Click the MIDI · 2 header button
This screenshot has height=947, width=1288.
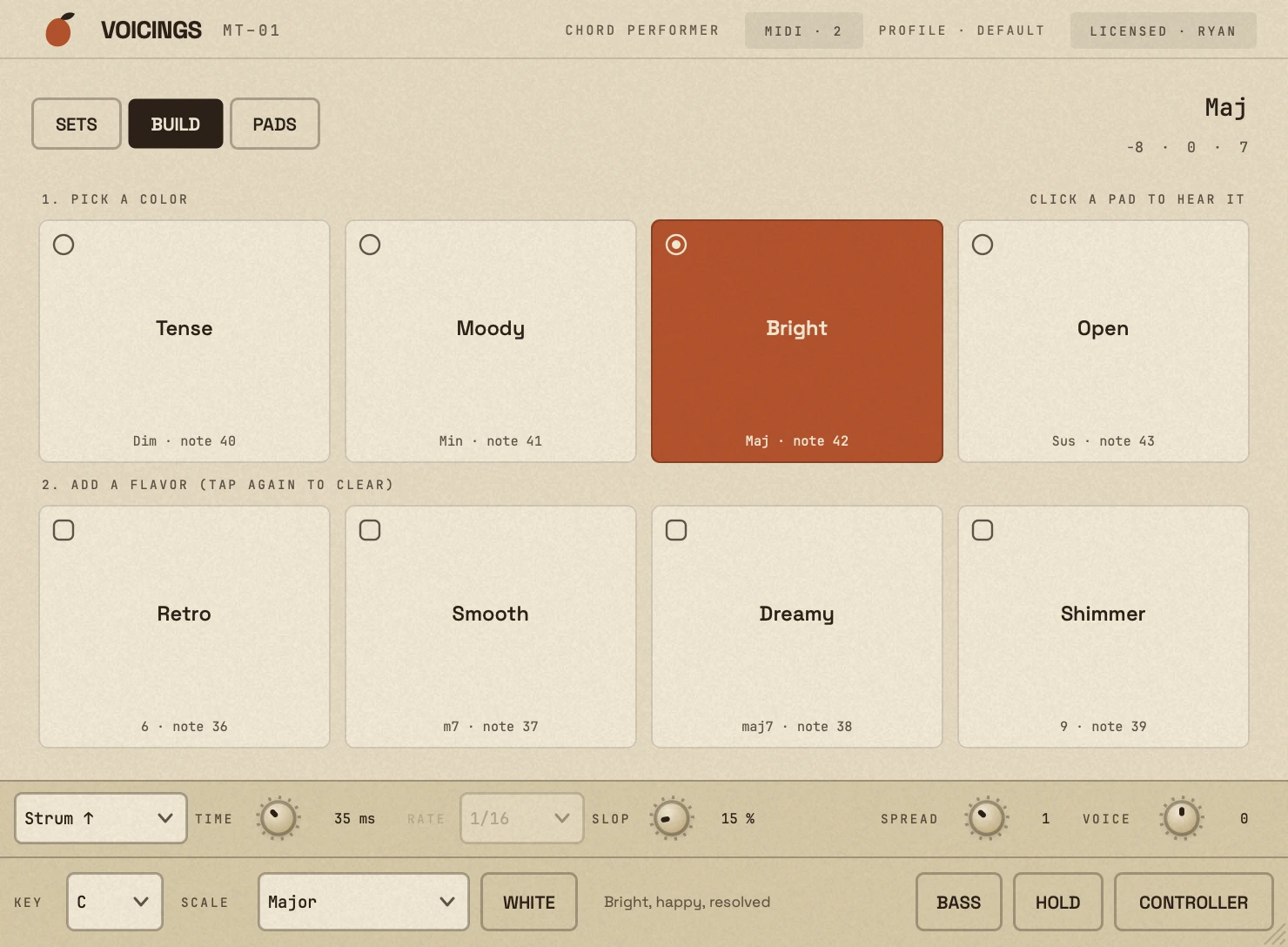[804, 30]
